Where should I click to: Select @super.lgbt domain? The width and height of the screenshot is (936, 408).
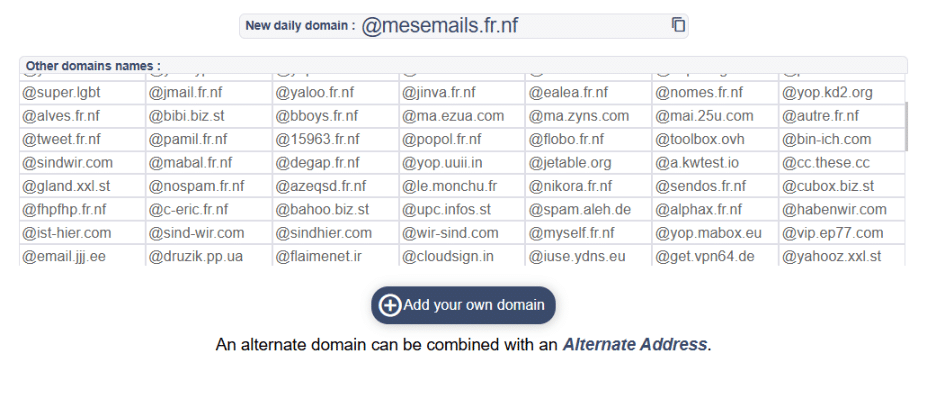[62, 93]
